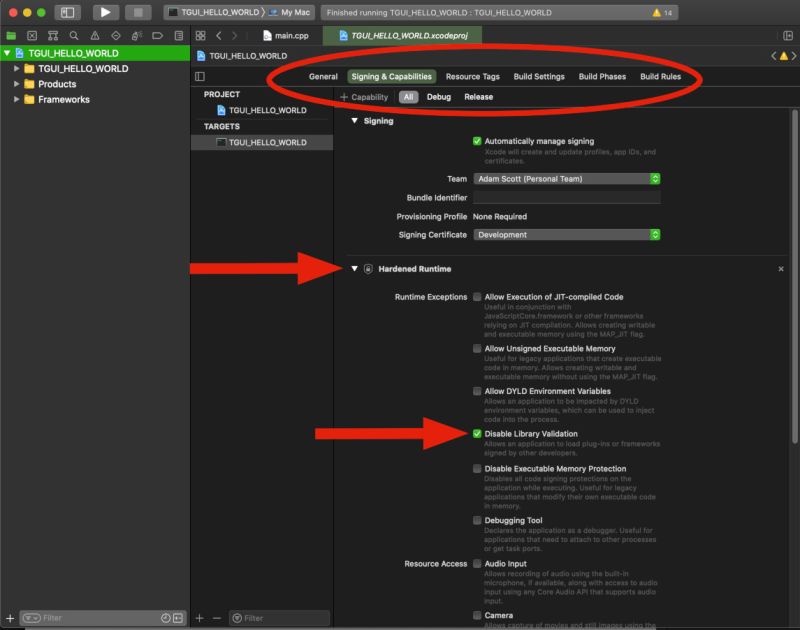Image resolution: width=800 pixels, height=630 pixels.
Task: Add a Capability
Action: pos(364,97)
